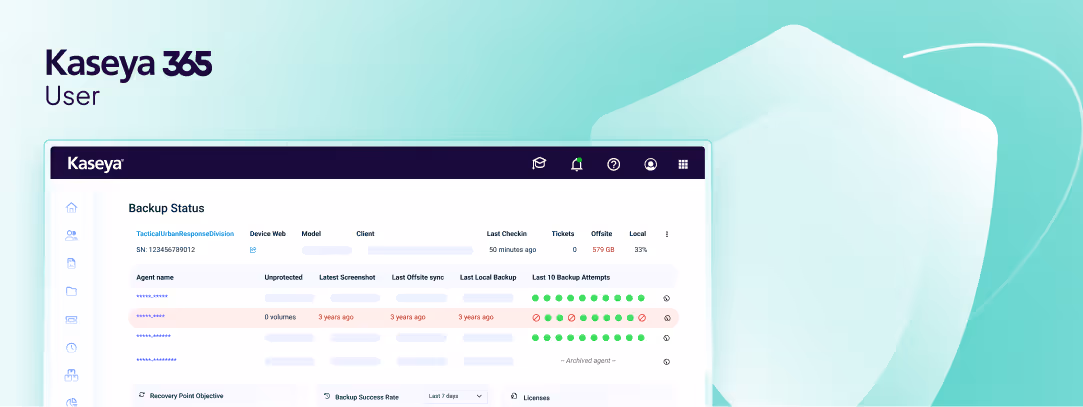Open the TacticalUrbanResponseDivision link
This screenshot has width=1083, height=407.
(185, 234)
